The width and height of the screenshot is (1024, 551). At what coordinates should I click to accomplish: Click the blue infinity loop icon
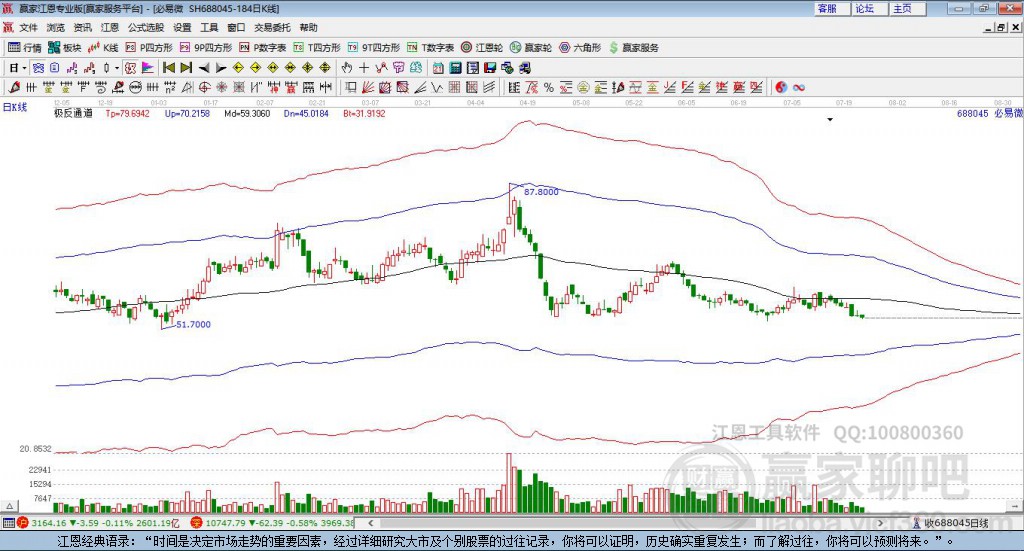pyautogui.click(x=799, y=87)
